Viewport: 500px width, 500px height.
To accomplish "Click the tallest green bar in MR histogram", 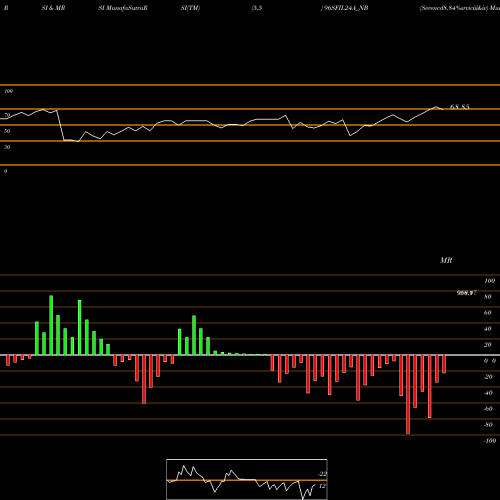I will (x=51, y=325).
